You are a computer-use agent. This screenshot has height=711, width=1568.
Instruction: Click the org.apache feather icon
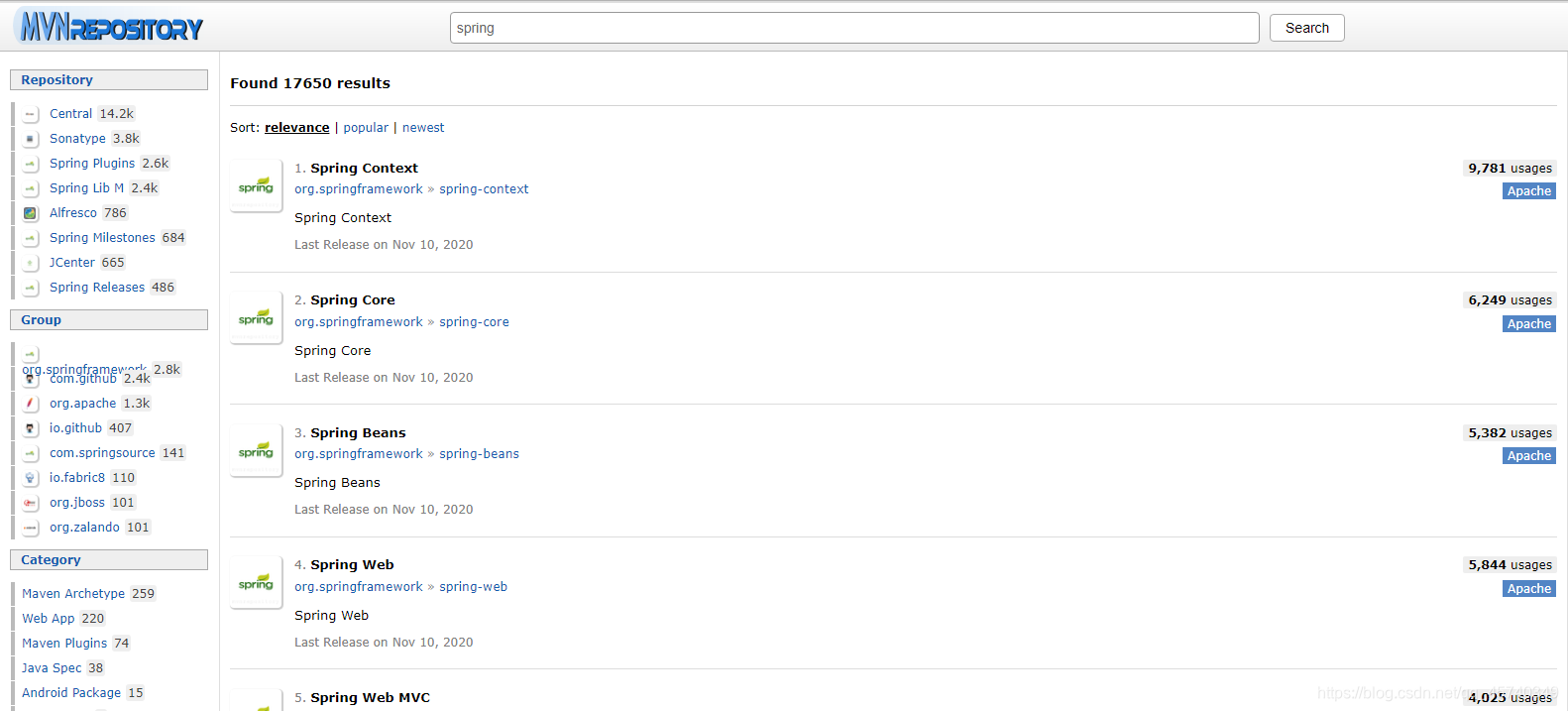(31, 404)
